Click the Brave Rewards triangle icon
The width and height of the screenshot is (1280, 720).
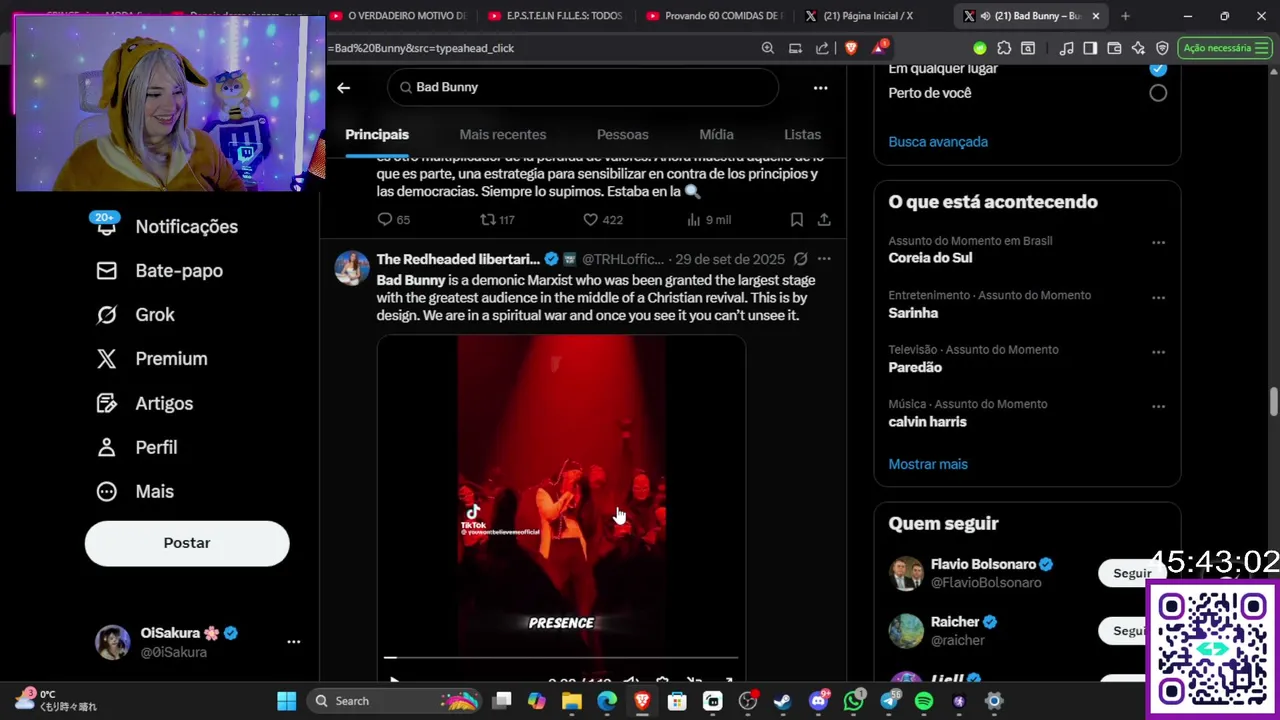tap(879, 48)
